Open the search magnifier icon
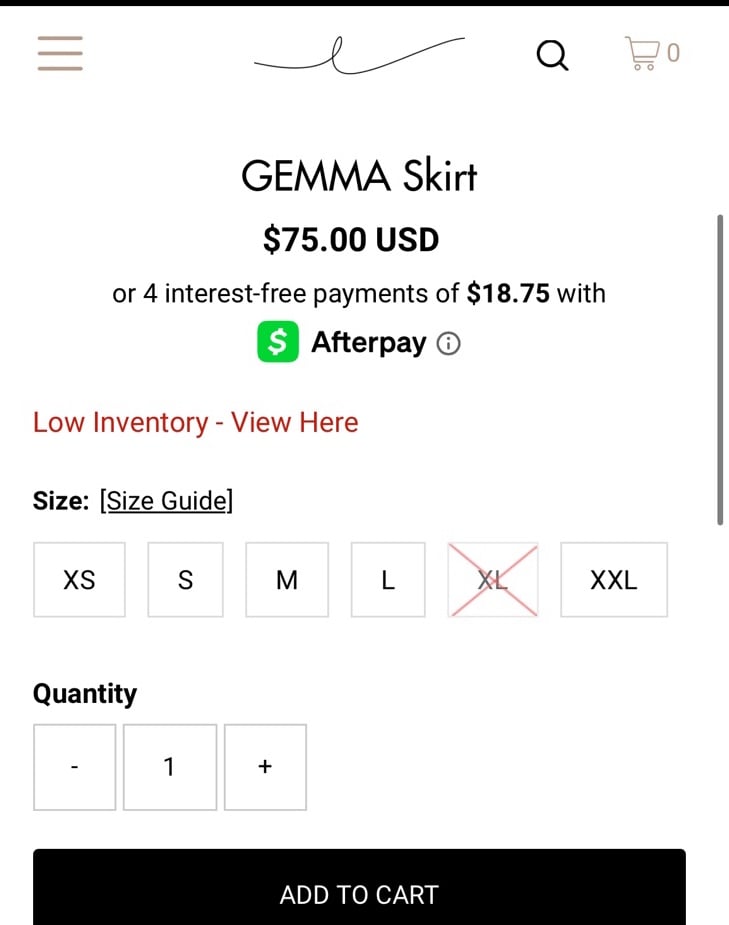Viewport: 729px width, 925px height. tap(553, 55)
